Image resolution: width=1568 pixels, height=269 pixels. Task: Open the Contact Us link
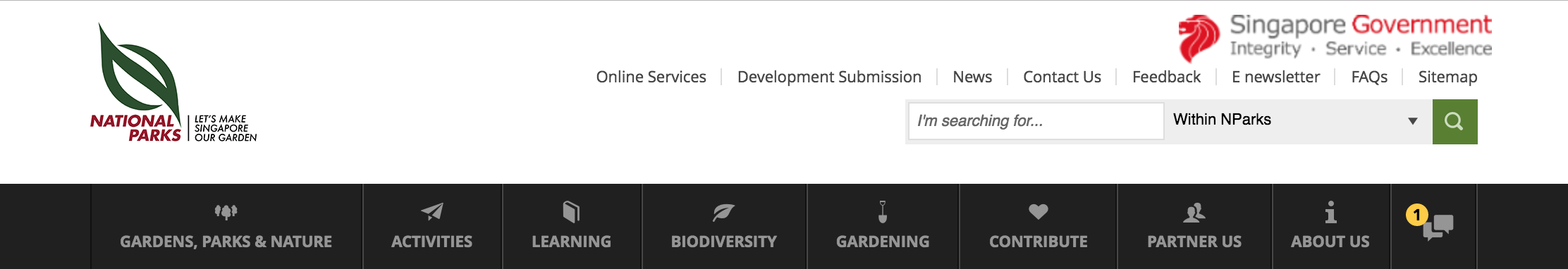(x=1062, y=77)
